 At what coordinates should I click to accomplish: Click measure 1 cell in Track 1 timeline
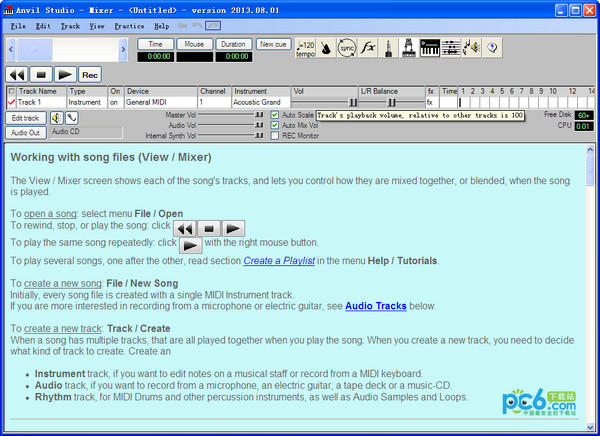(463, 102)
